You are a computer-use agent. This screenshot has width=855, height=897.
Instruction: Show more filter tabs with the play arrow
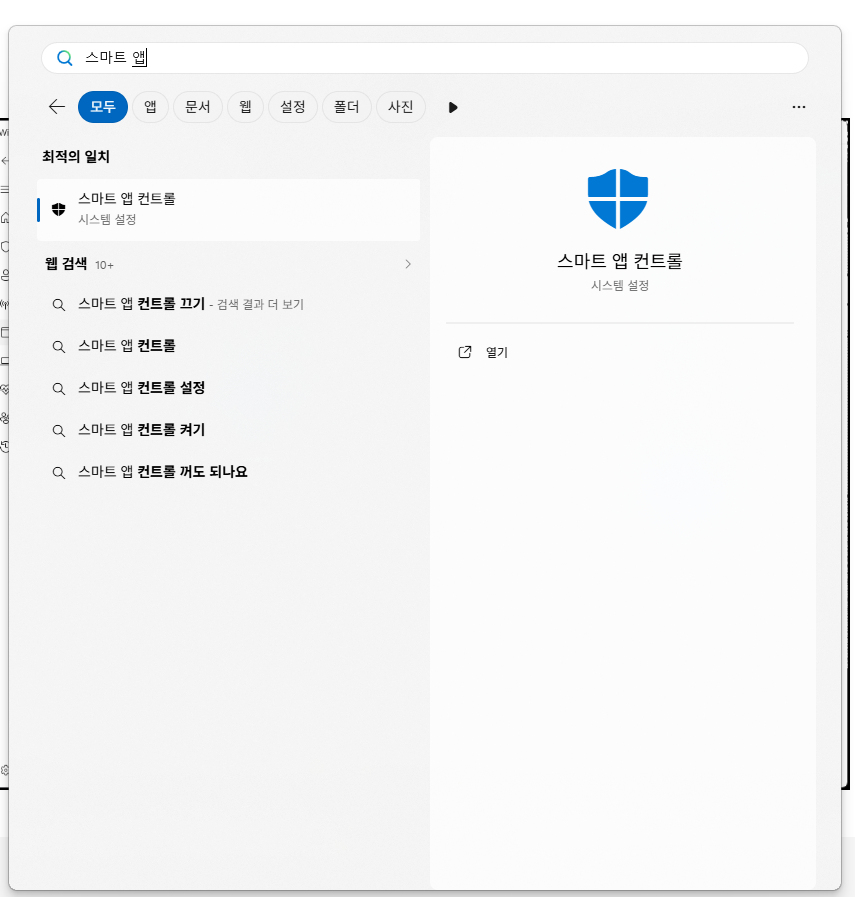point(453,108)
